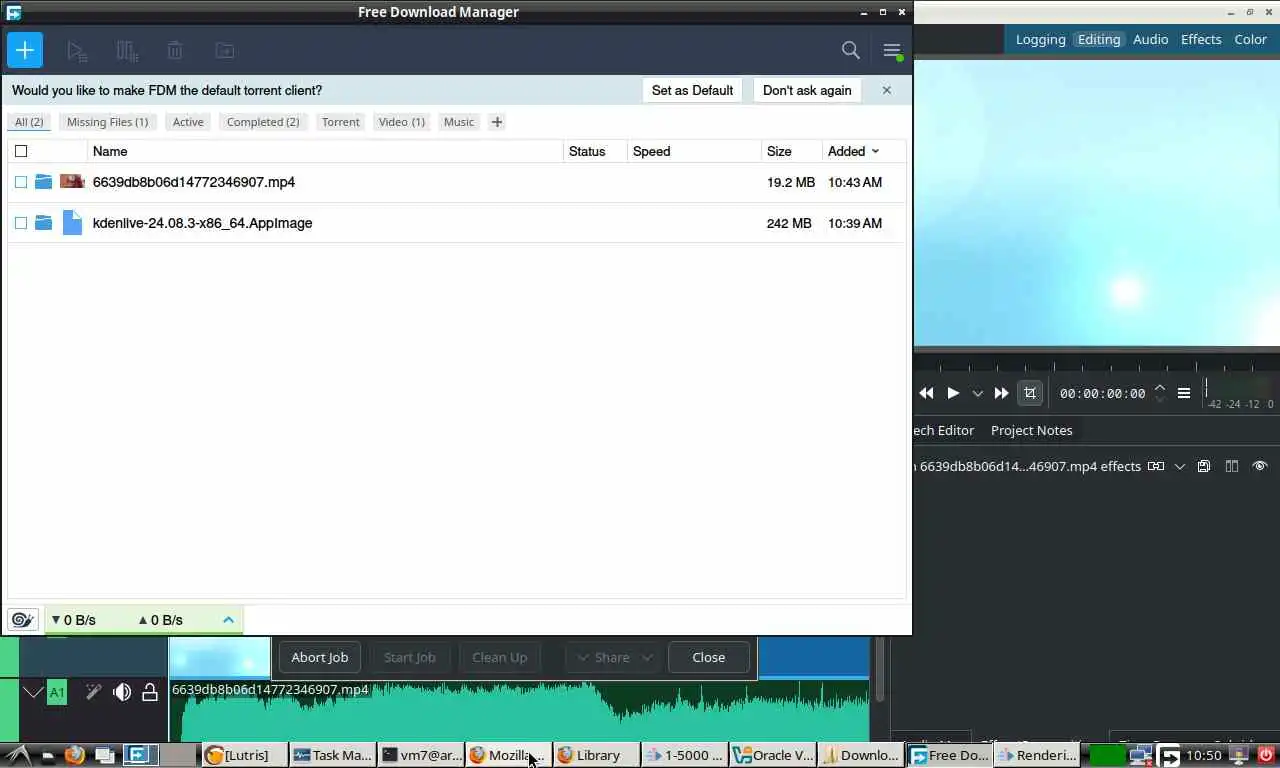
Task: Switch Kdenlive to Effects layout
Action: click(1201, 39)
